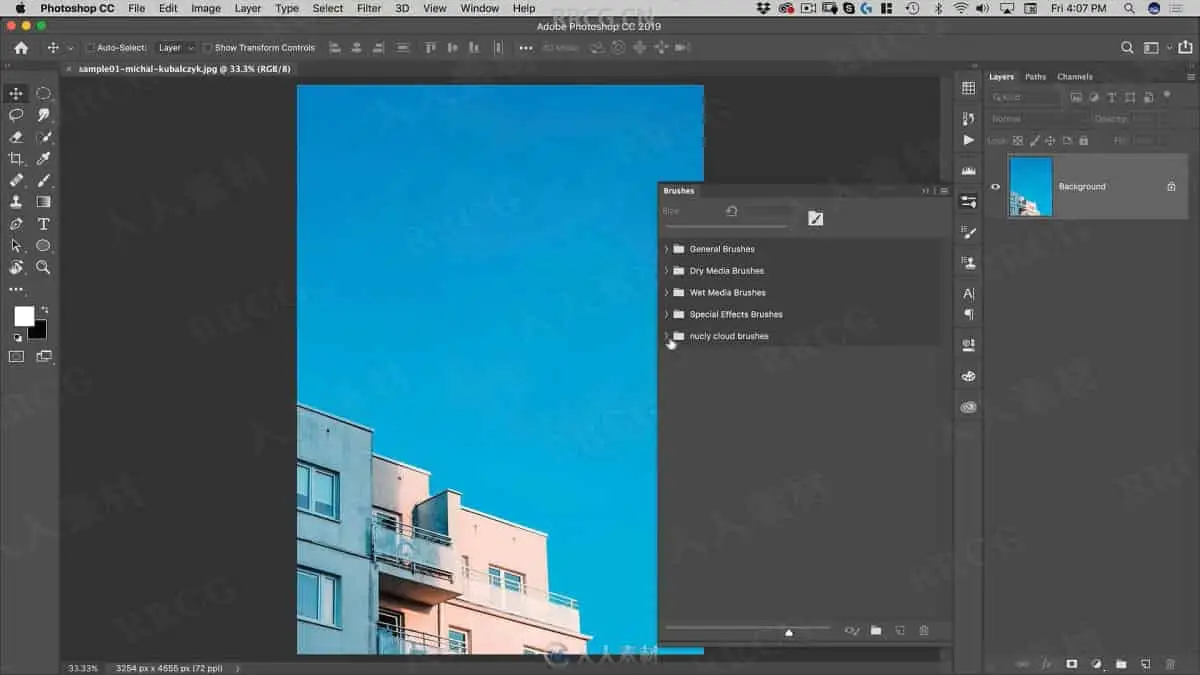Expand nucly cloud brushes folder
The width and height of the screenshot is (1200, 675).
666,336
